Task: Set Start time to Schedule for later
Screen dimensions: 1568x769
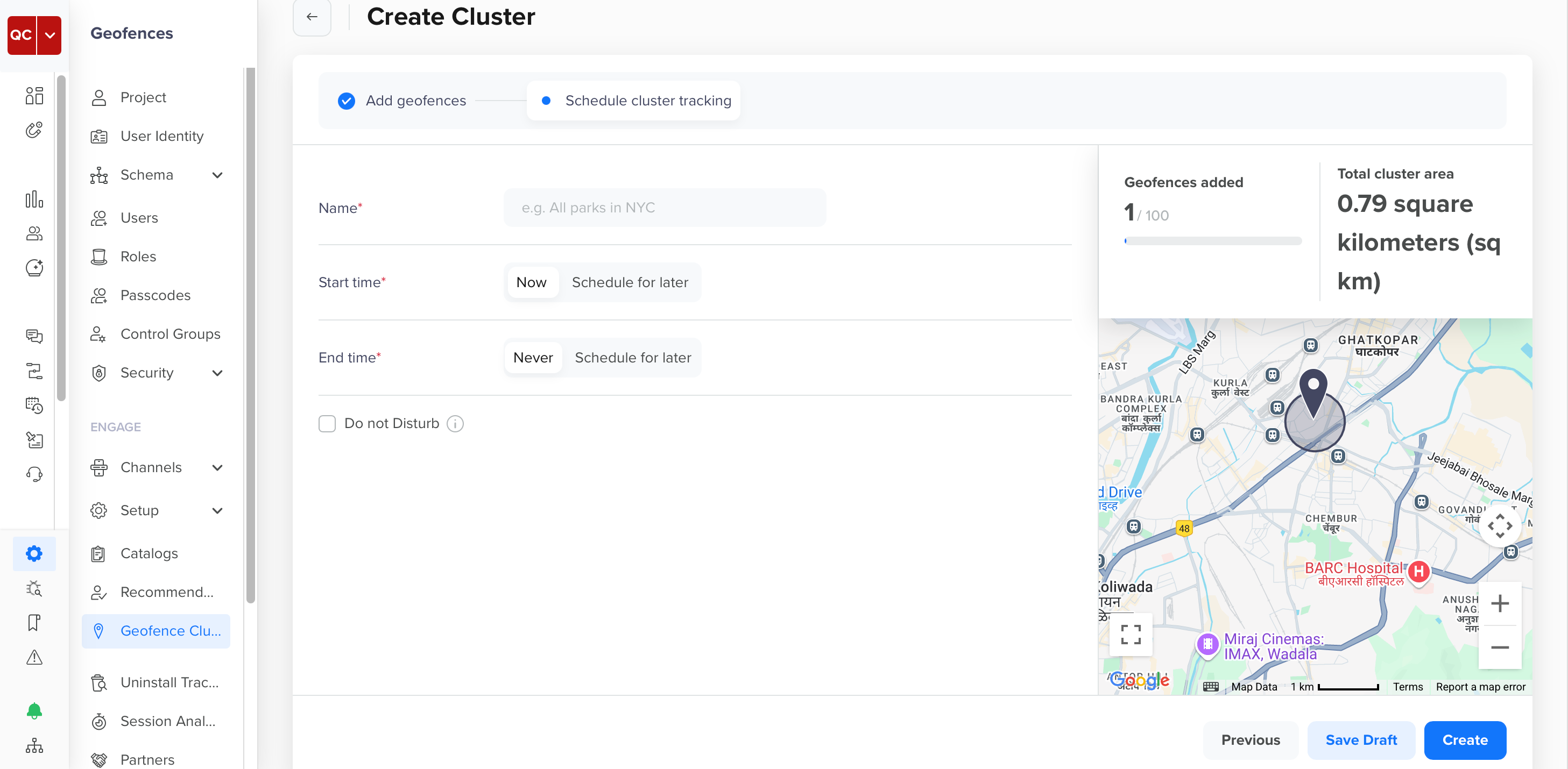Action: click(630, 282)
